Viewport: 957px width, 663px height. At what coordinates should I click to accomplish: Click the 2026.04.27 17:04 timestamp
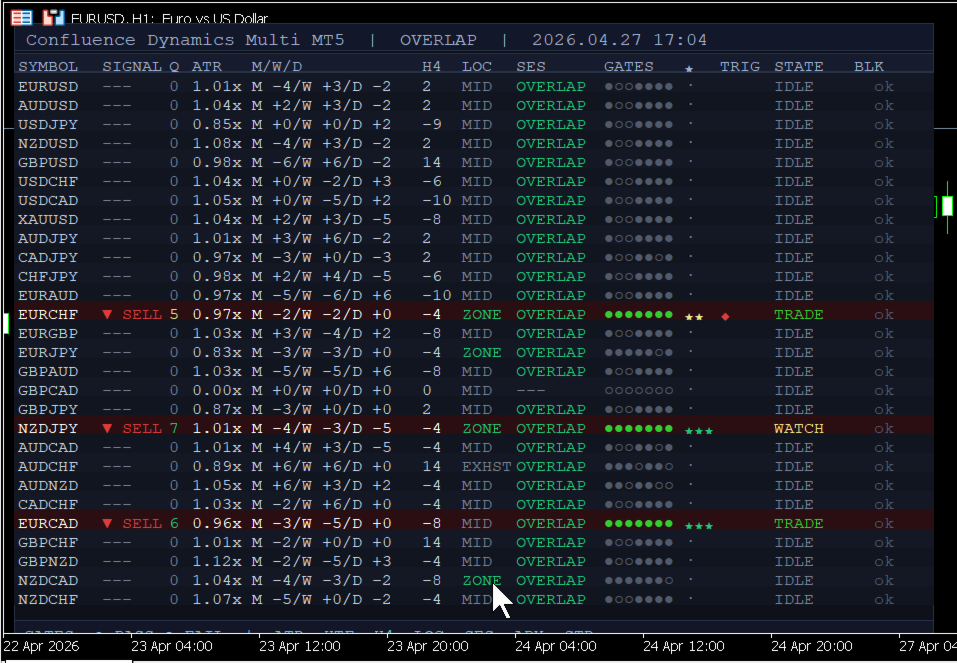619,40
